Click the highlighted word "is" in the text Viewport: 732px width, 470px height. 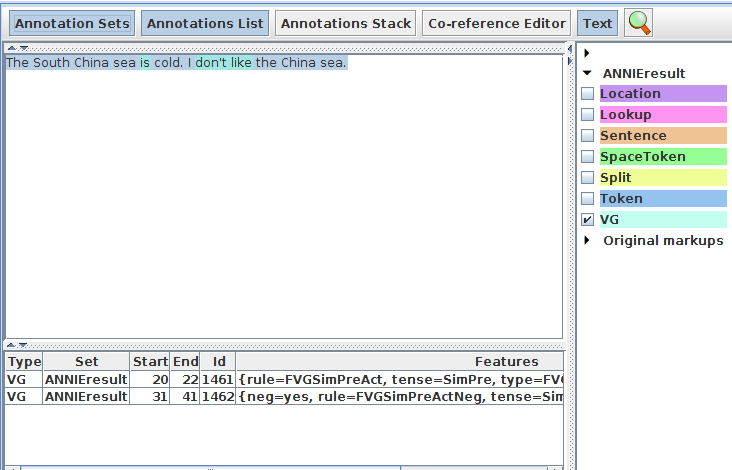point(145,63)
